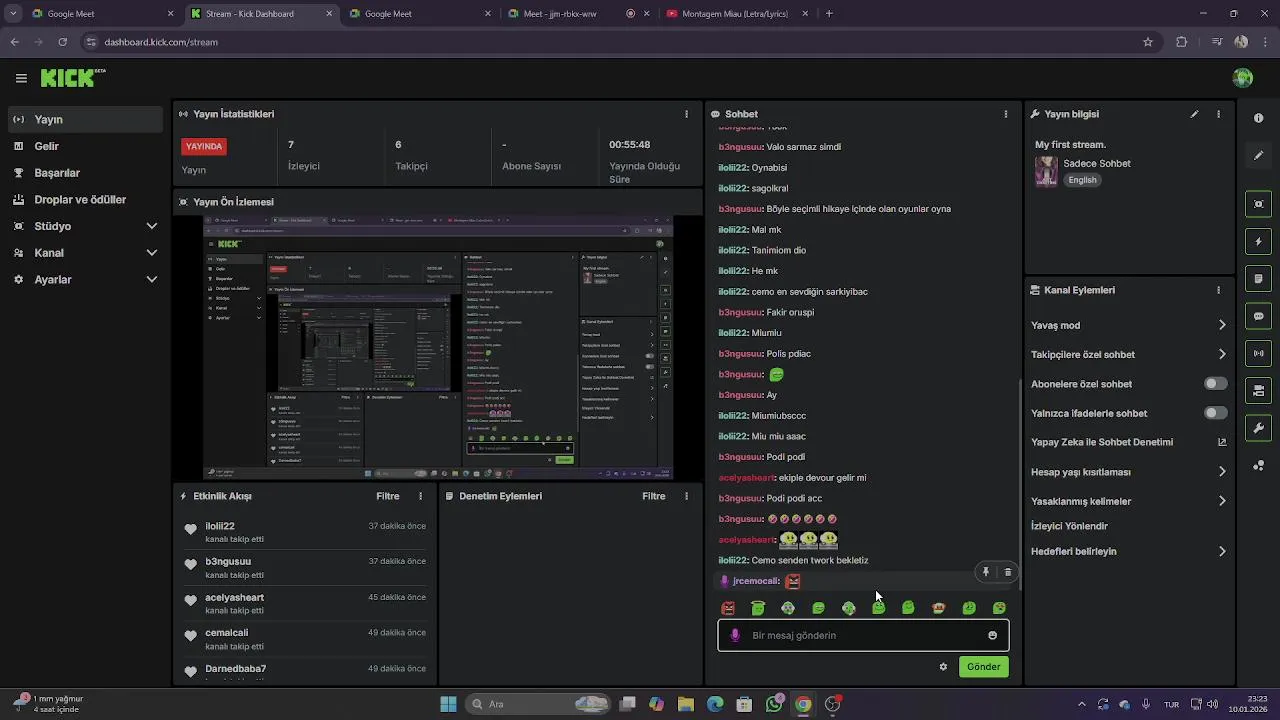Open Hedefleri belirleyin options arrow
This screenshot has width=1280, height=720.
(1222, 551)
